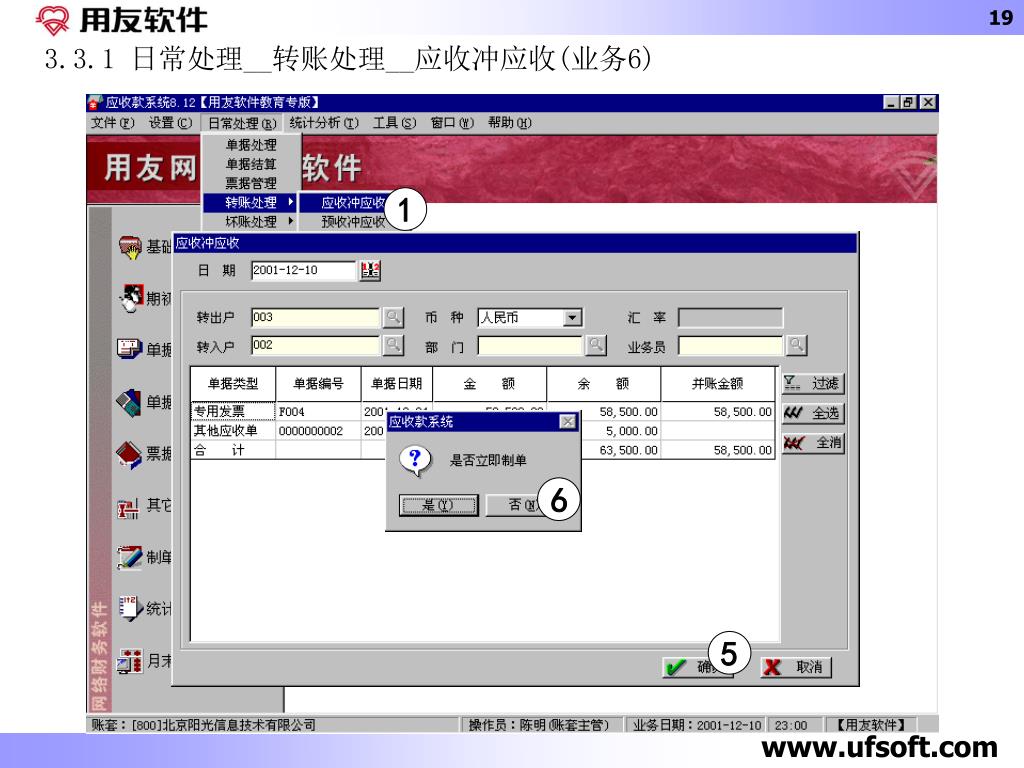Open the 期初 sidebar icon
The image size is (1024, 768).
(131, 298)
